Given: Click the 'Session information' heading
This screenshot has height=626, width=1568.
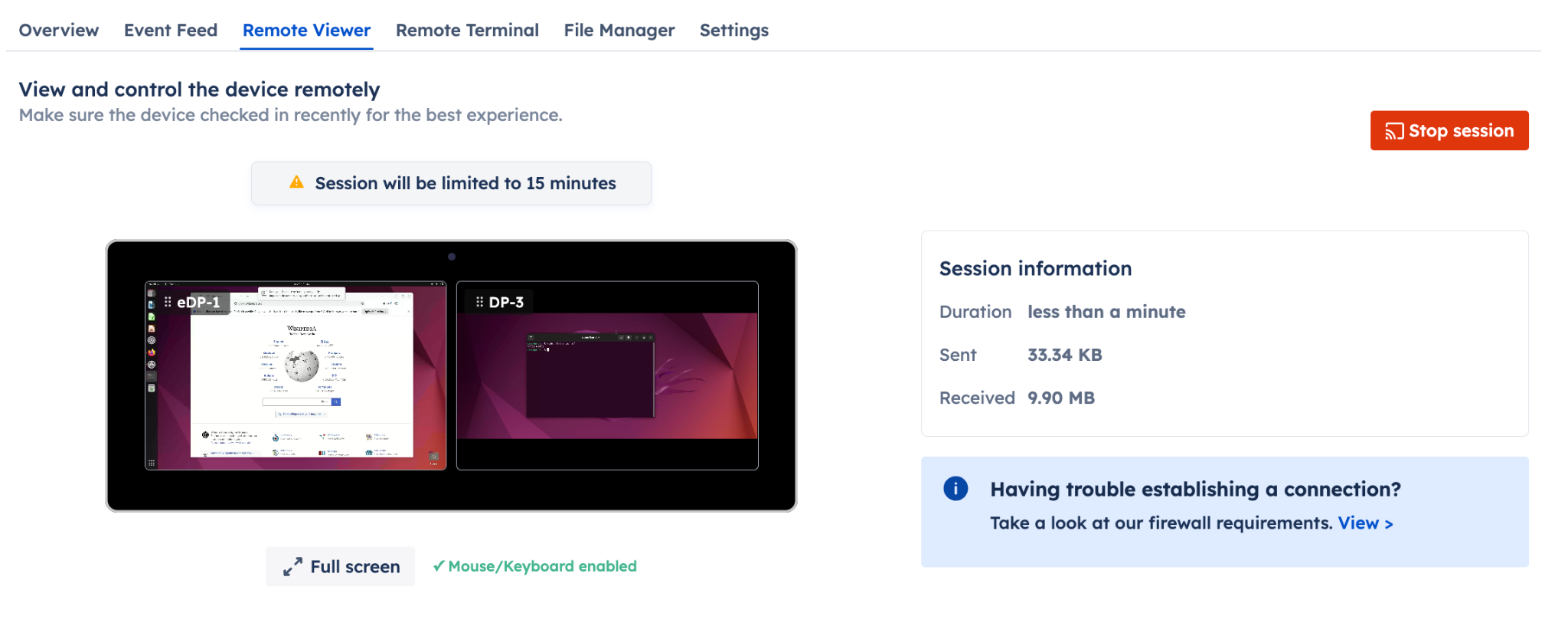Looking at the screenshot, I should 1035,269.
